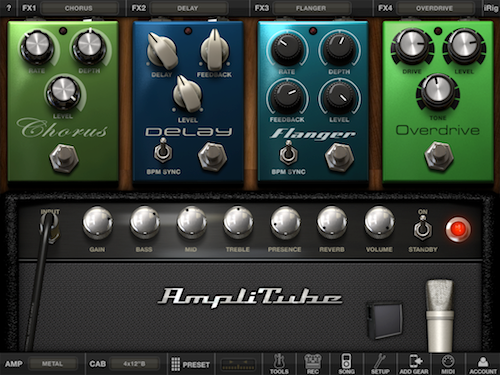
Task: Toggle the Flanger pedal footswitch
Action: pos(340,157)
